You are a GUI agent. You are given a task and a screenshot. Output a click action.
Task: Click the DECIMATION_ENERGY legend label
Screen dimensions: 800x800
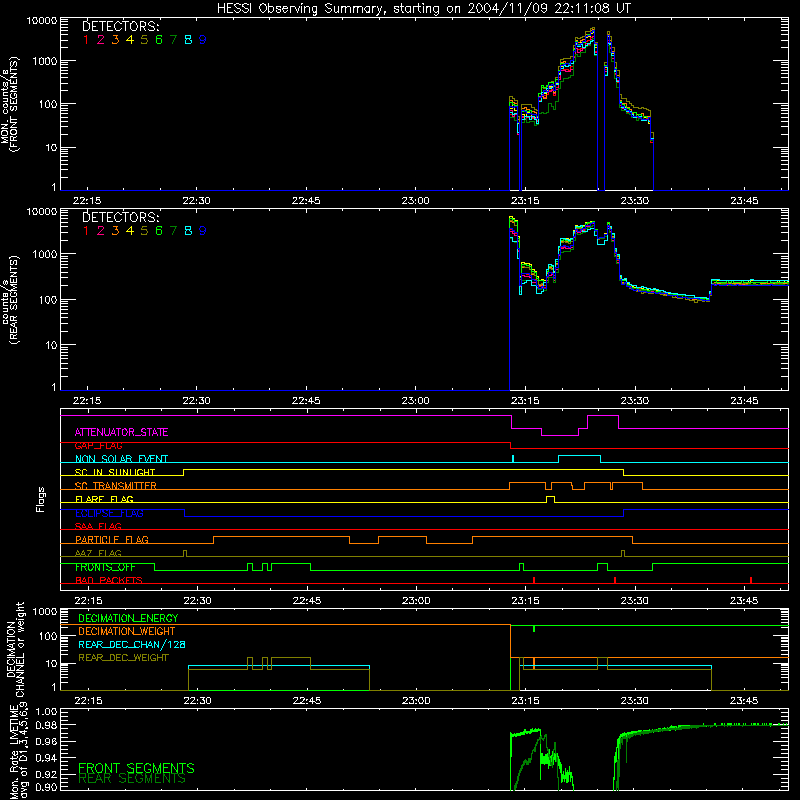pos(128,618)
